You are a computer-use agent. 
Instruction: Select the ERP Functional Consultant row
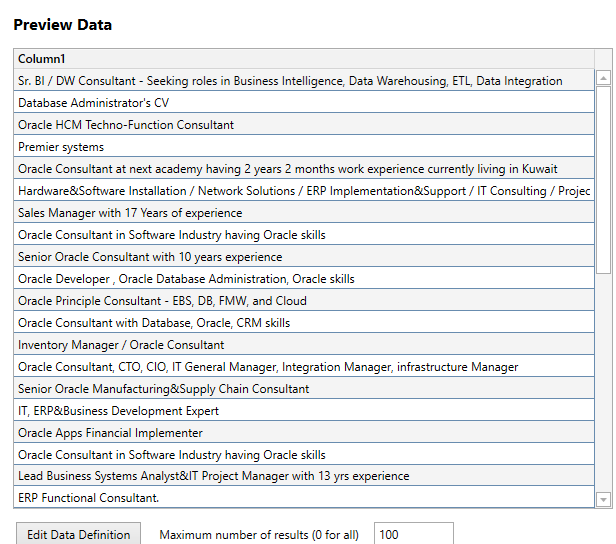pyautogui.click(x=304, y=497)
